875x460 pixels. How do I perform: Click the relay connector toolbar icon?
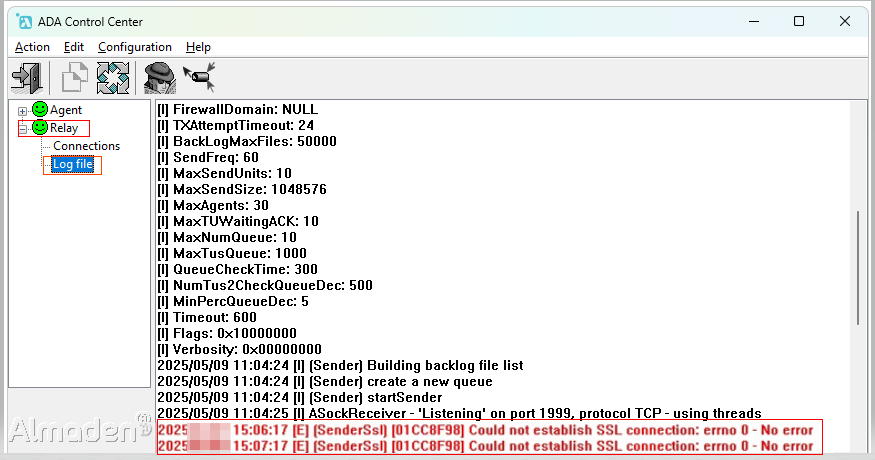199,76
